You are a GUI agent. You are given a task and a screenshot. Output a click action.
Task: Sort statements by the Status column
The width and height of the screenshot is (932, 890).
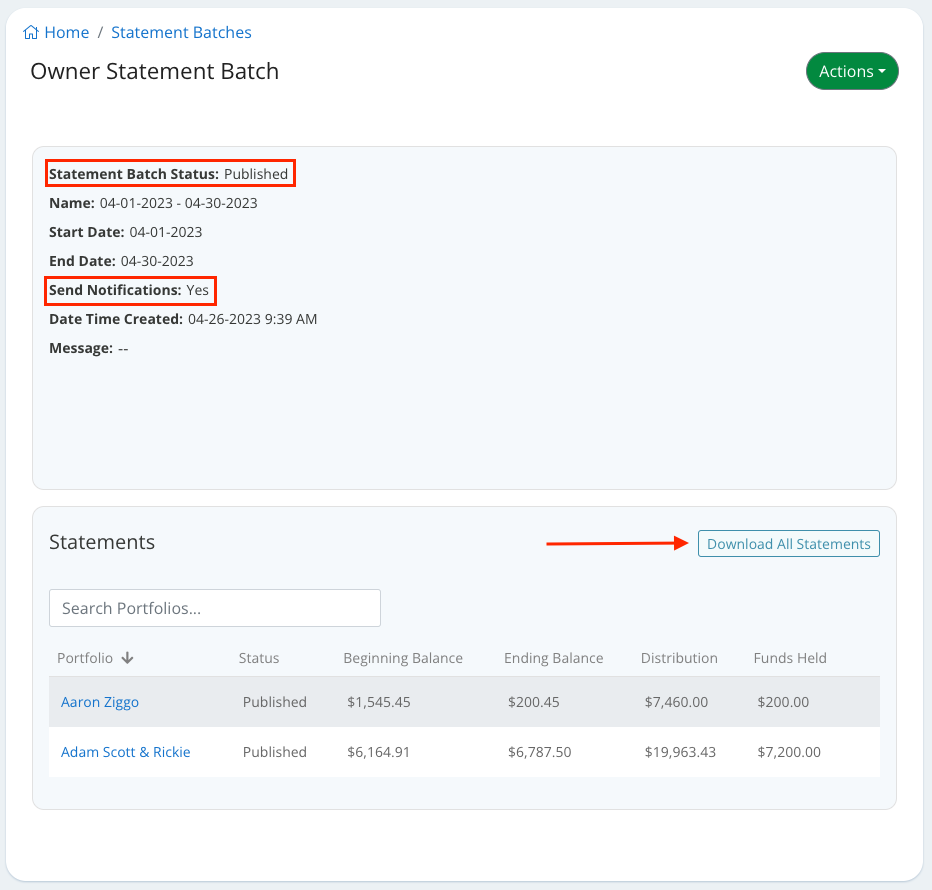258,658
